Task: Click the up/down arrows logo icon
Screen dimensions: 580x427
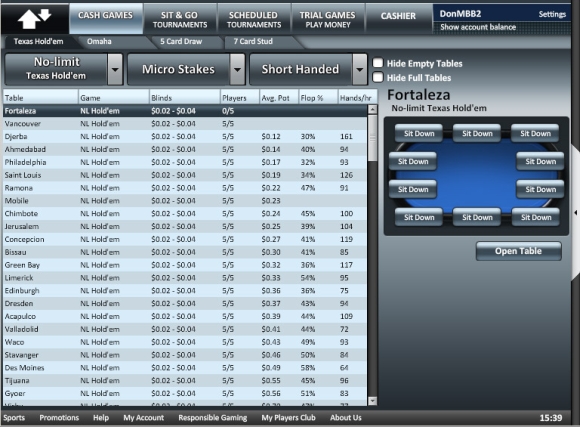Action: pos(35,19)
